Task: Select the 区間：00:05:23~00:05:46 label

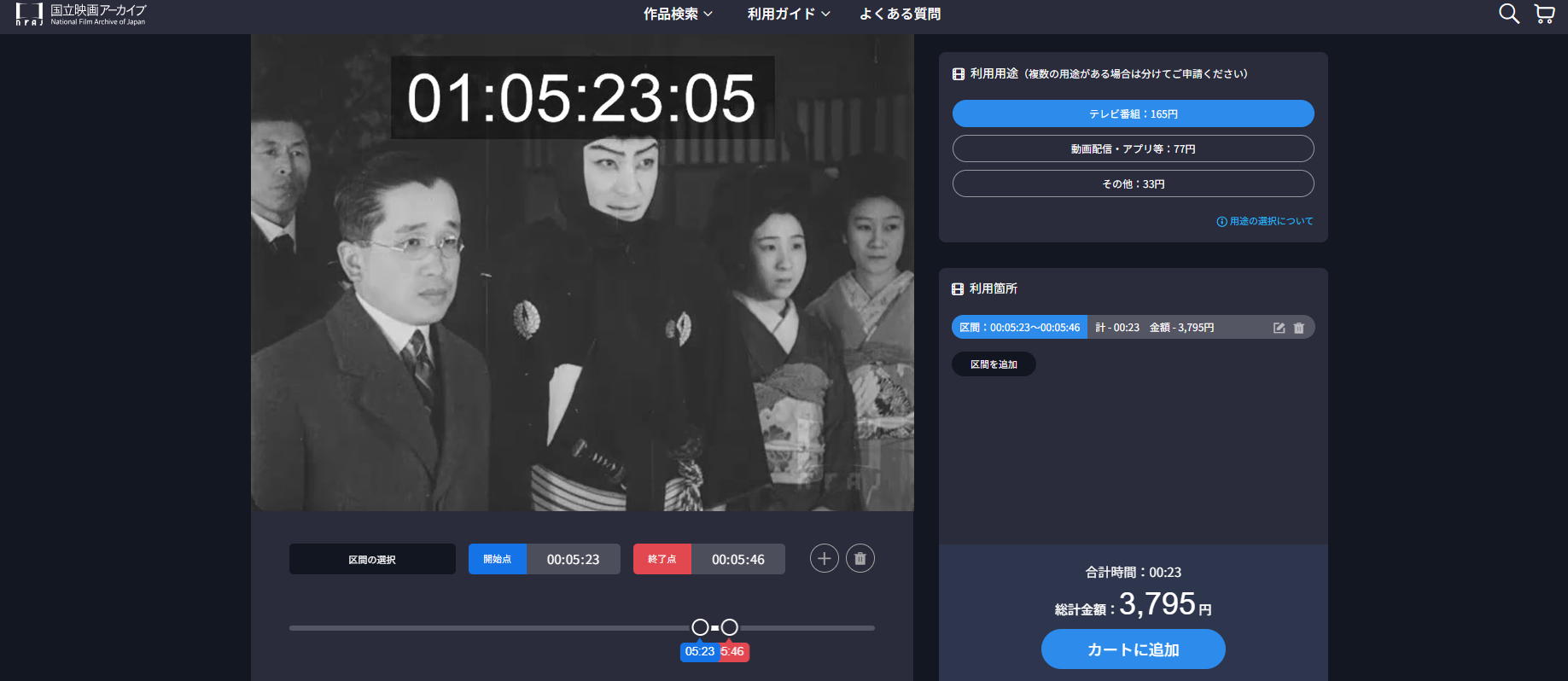Action: pyautogui.click(x=1019, y=328)
